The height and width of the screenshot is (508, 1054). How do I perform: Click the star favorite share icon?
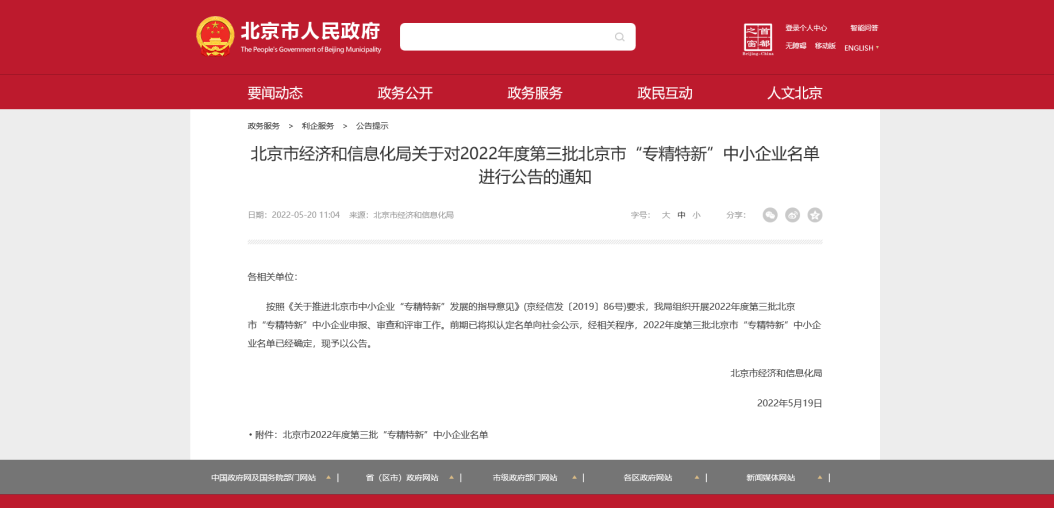point(815,215)
